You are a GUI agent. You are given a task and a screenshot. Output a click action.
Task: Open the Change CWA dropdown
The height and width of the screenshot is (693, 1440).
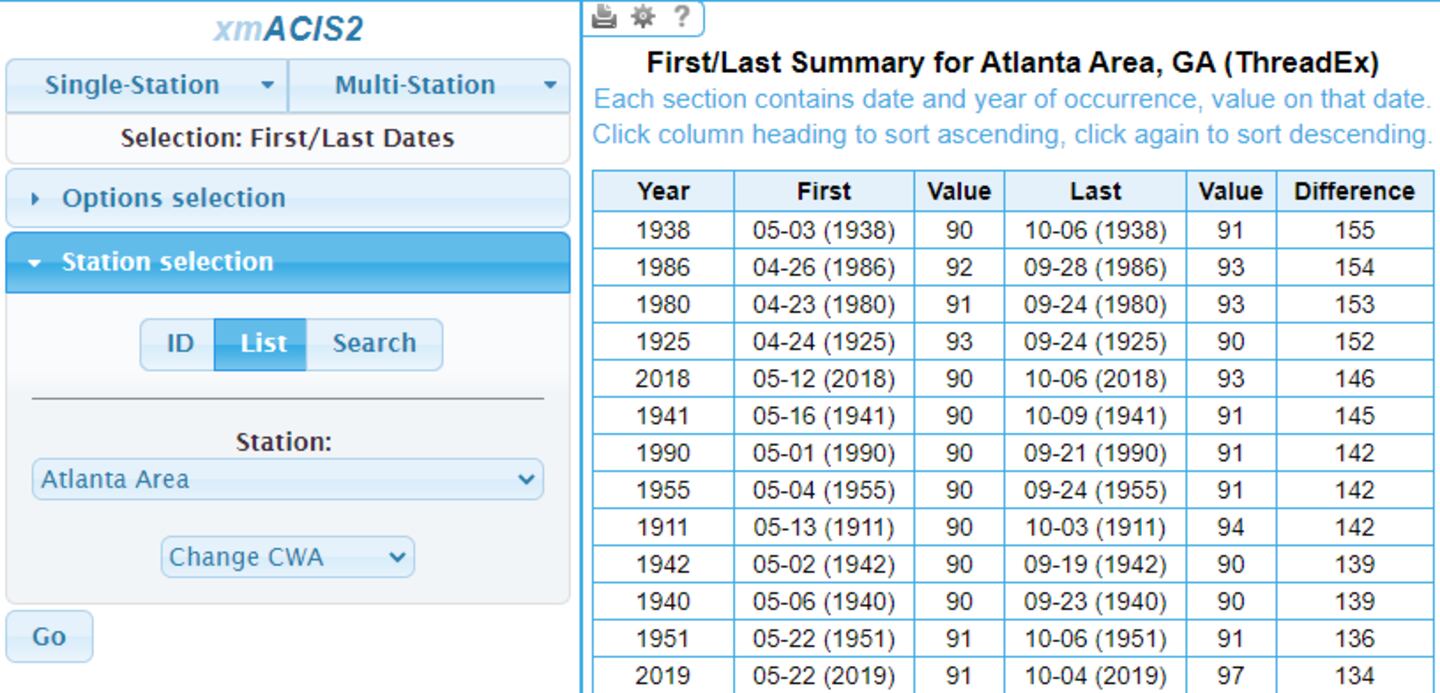[287, 557]
